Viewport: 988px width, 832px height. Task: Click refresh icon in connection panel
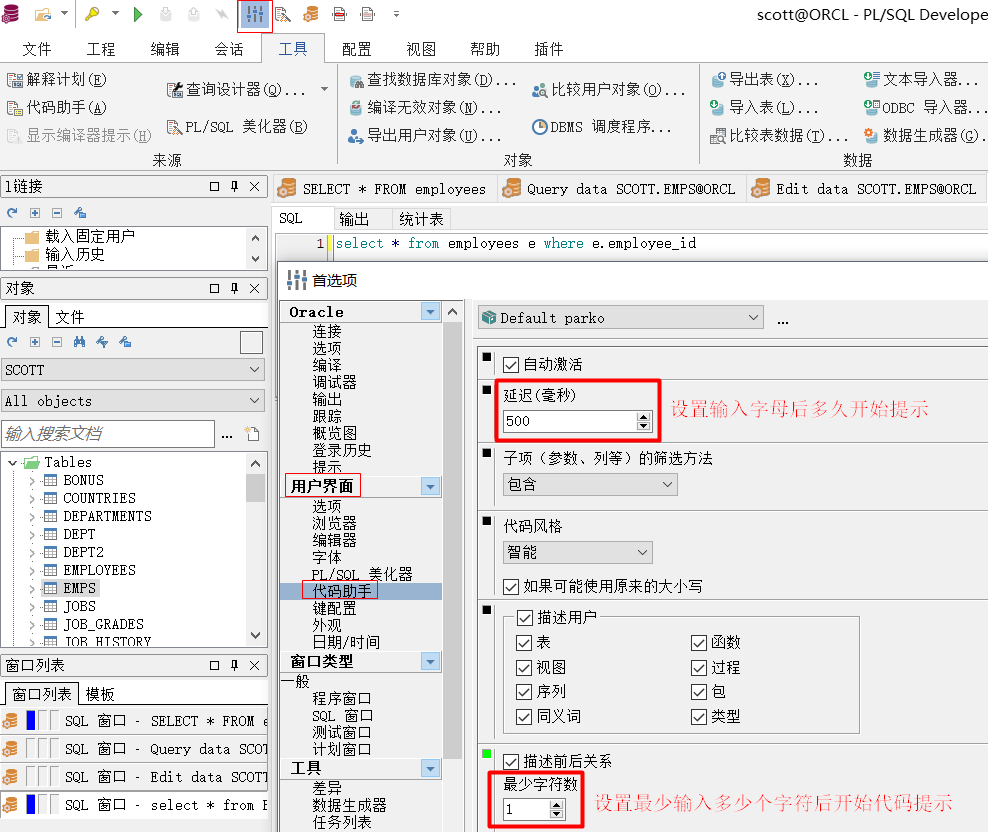(x=12, y=213)
